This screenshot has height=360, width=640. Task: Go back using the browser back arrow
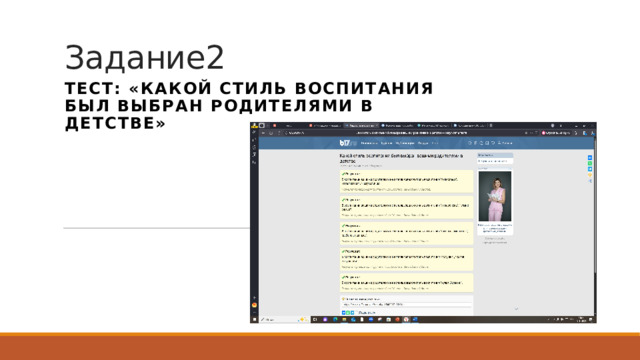[263, 133]
